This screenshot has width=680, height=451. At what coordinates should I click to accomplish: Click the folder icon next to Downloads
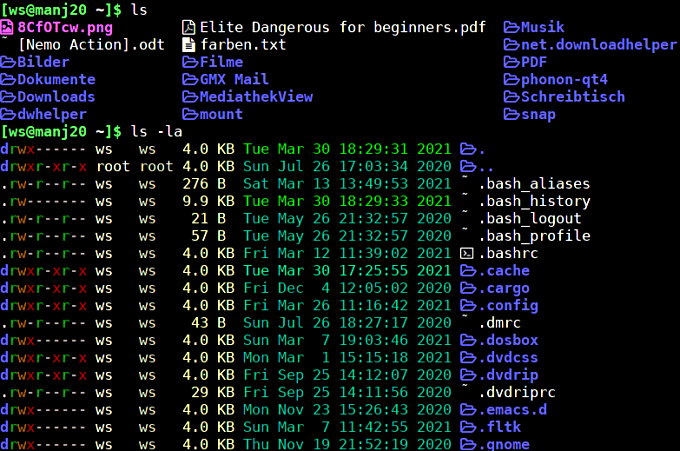pyautogui.click(x=8, y=97)
